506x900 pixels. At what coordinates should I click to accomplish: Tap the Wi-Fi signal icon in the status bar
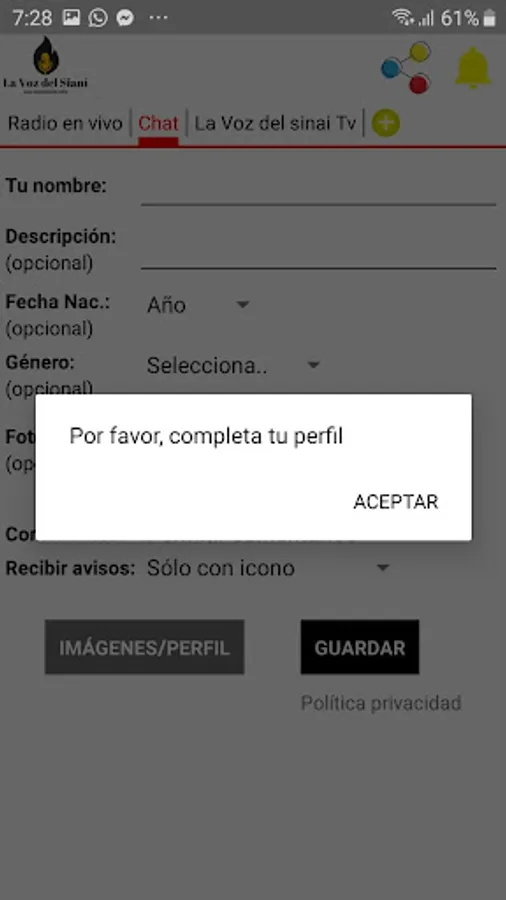403,18
